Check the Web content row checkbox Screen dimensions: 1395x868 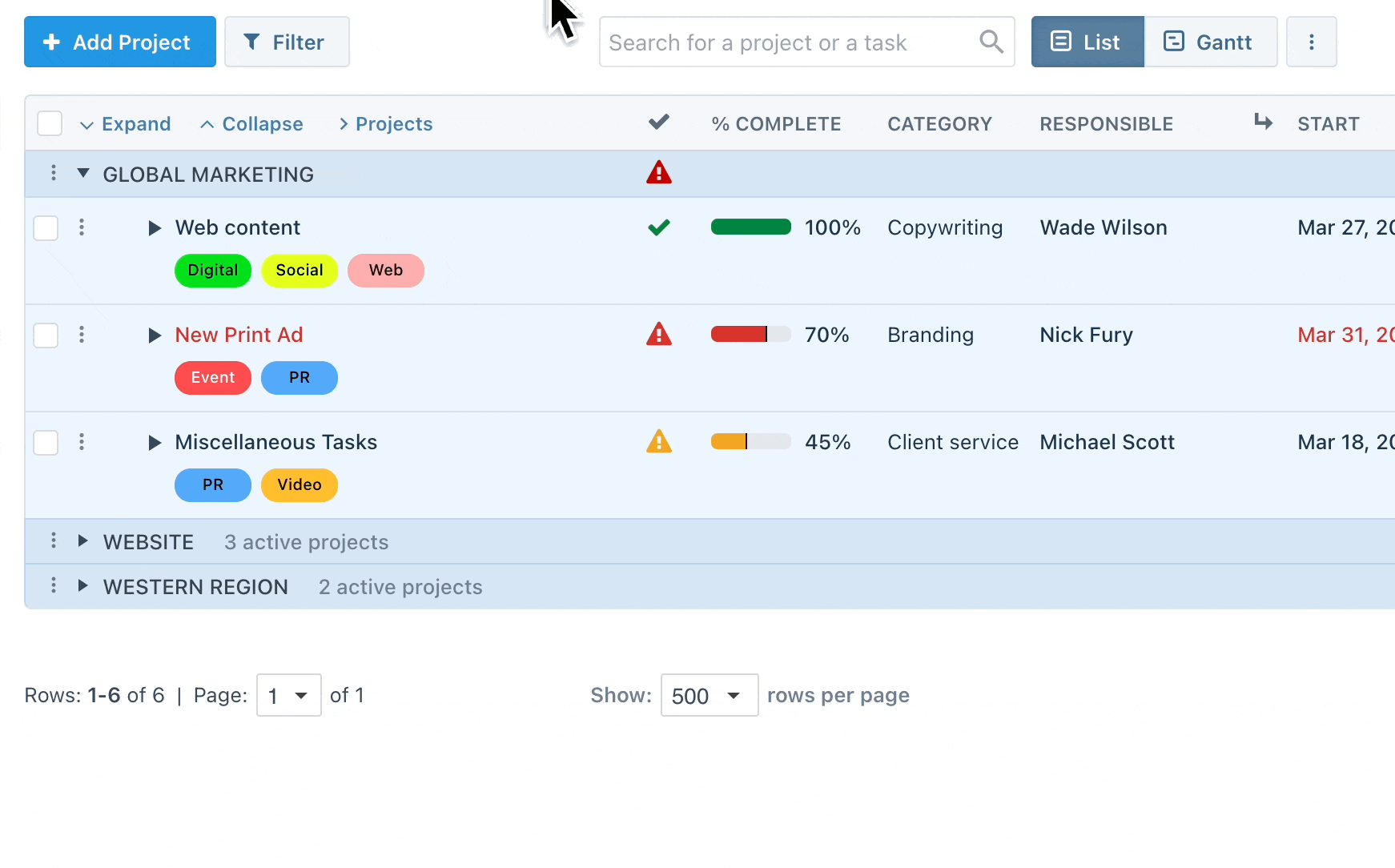point(46,227)
